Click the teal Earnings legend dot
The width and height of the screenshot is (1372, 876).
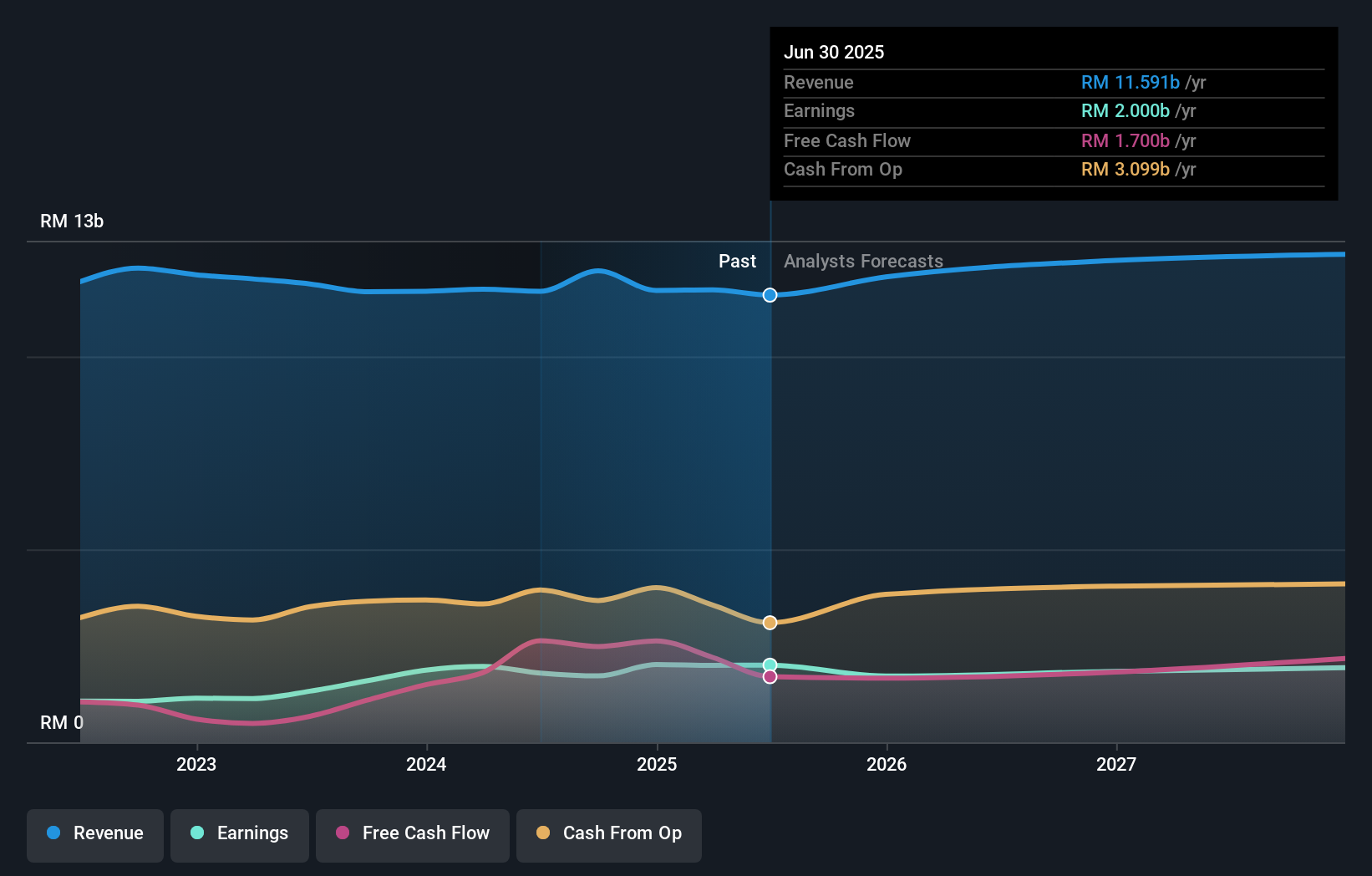pyautogui.click(x=197, y=833)
